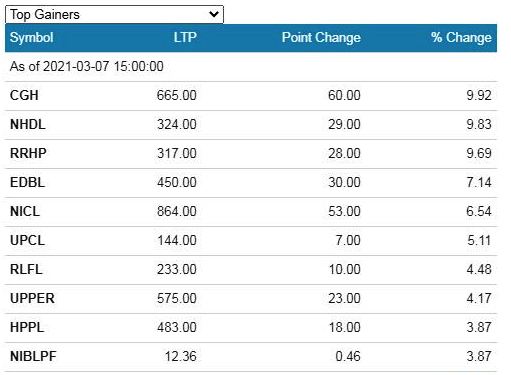Click the dropdown chevron arrow
Screen dimensions: 511x375
pyautogui.click(x=213, y=14)
